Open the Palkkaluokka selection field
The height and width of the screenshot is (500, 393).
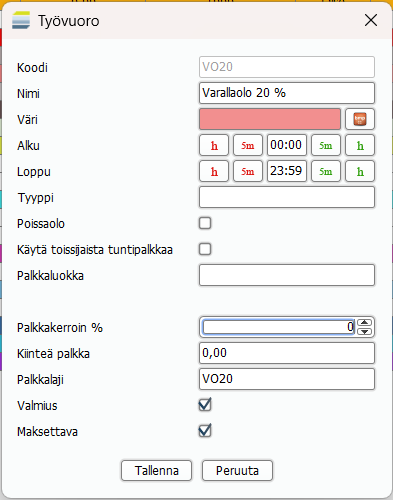pyautogui.click(x=287, y=275)
